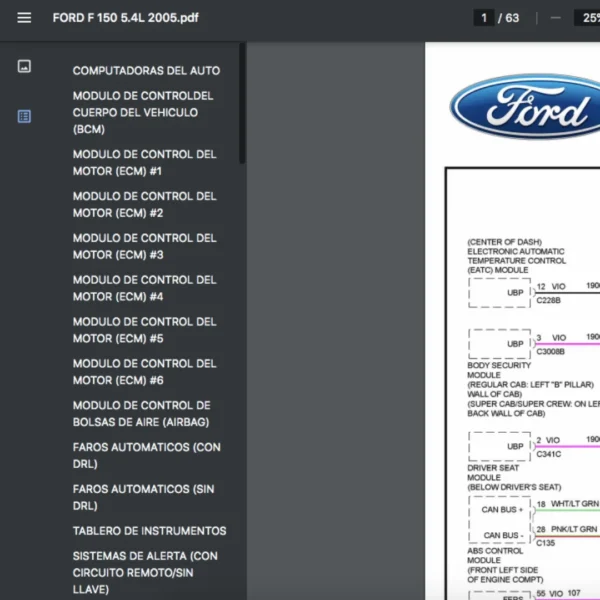Click the C341C connector label

coord(549,454)
